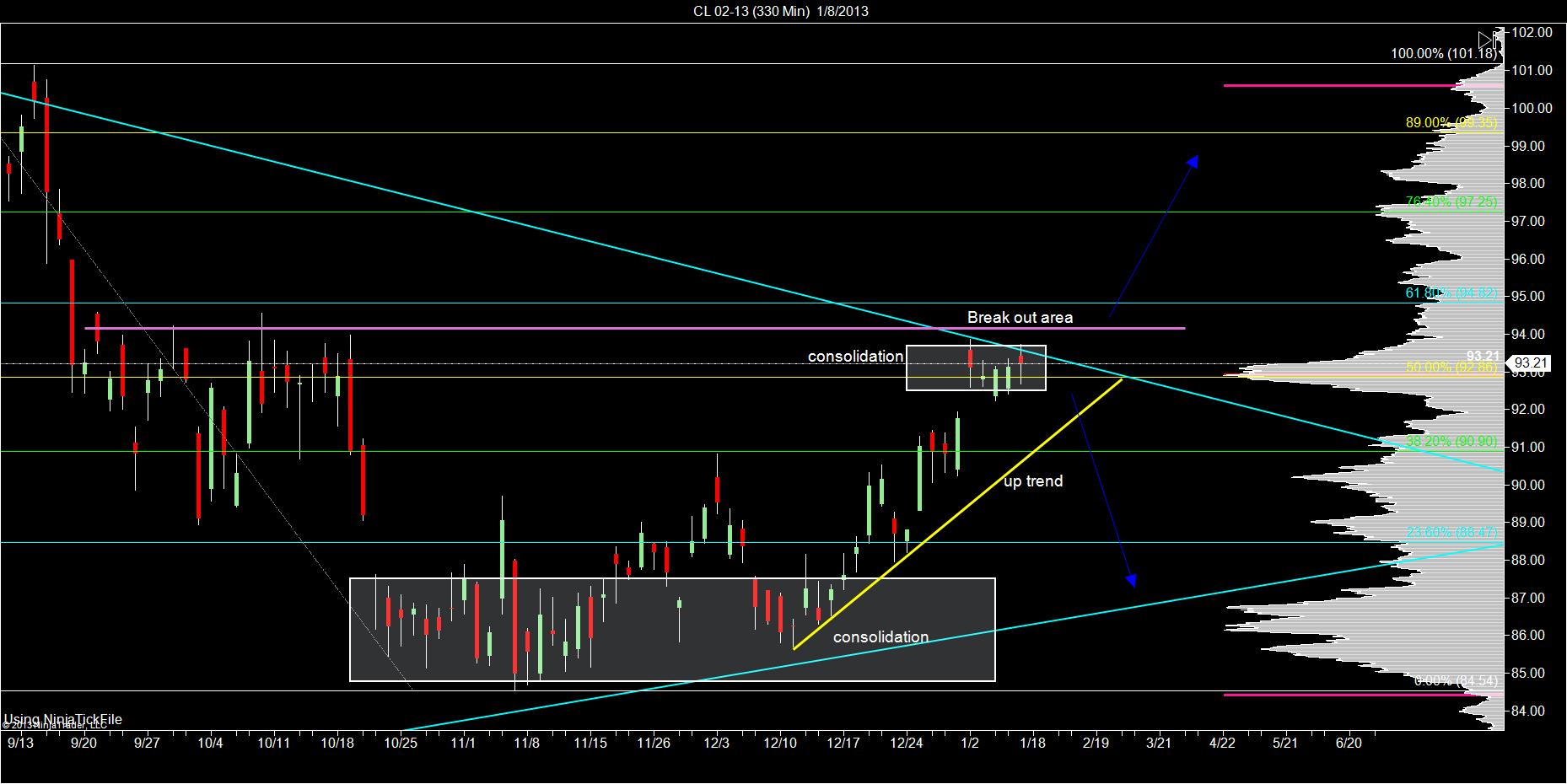Click the 102.00 price axis label
The width and height of the screenshot is (1567, 784).
[1532, 33]
